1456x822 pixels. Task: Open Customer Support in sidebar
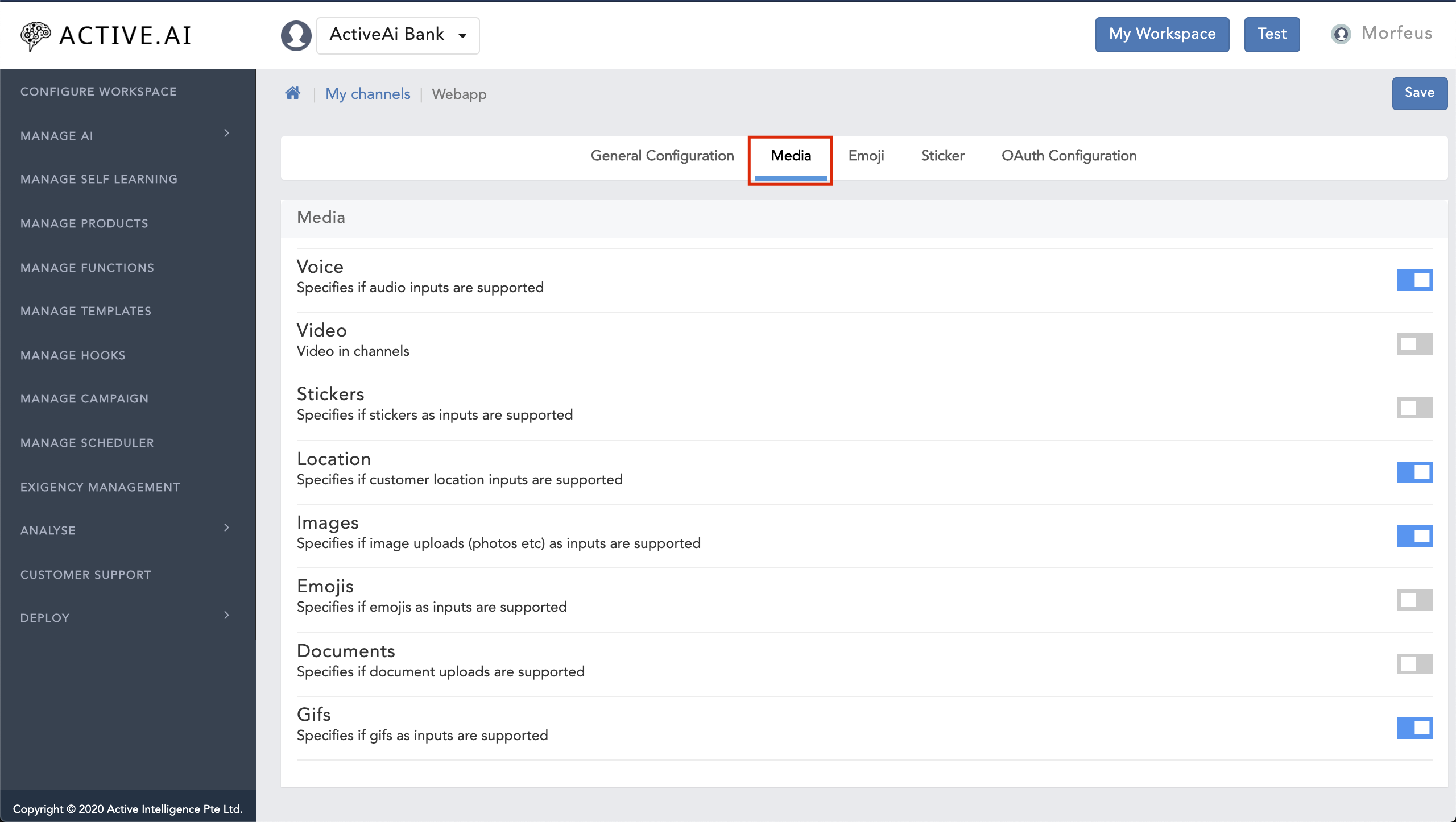(85, 575)
